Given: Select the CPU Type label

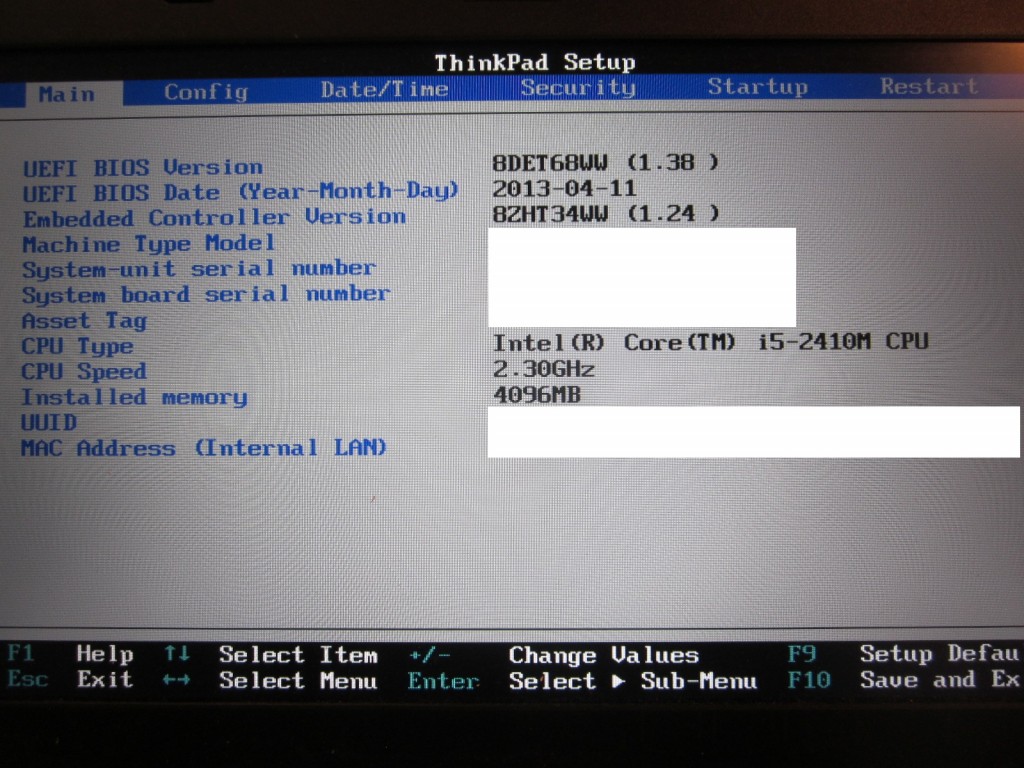Looking at the screenshot, I should (x=77, y=346).
